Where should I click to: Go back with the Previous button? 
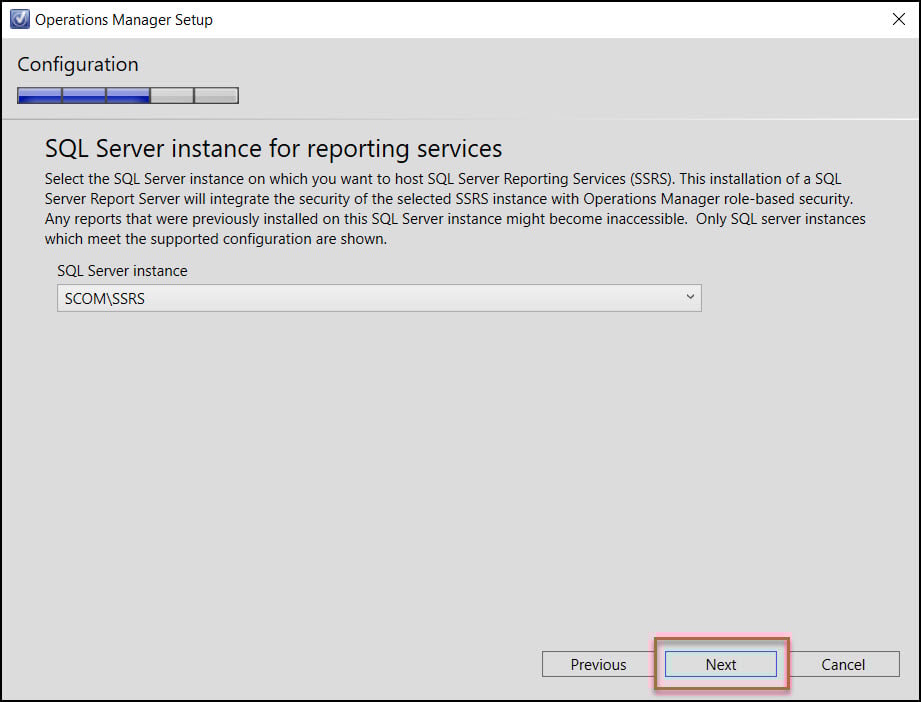click(x=598, y=664)
